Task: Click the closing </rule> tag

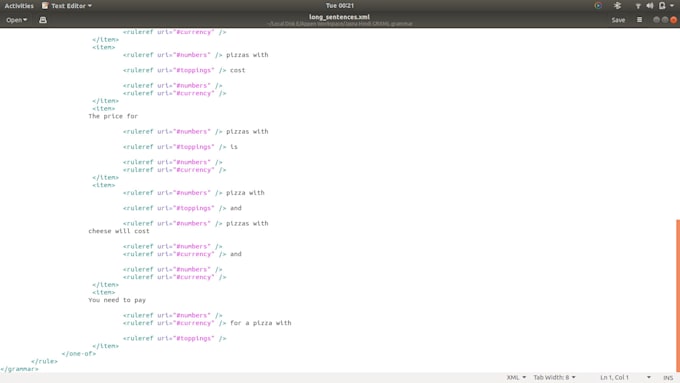Action: click(44, 361)
